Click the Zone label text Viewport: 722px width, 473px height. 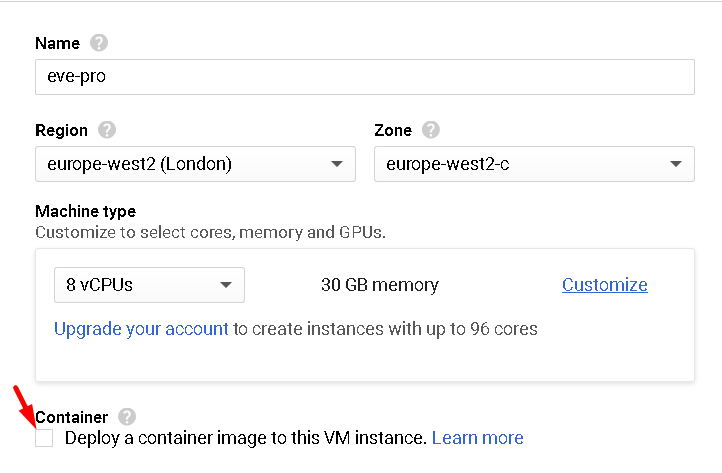pyautogui.click(x=393, y=130)
